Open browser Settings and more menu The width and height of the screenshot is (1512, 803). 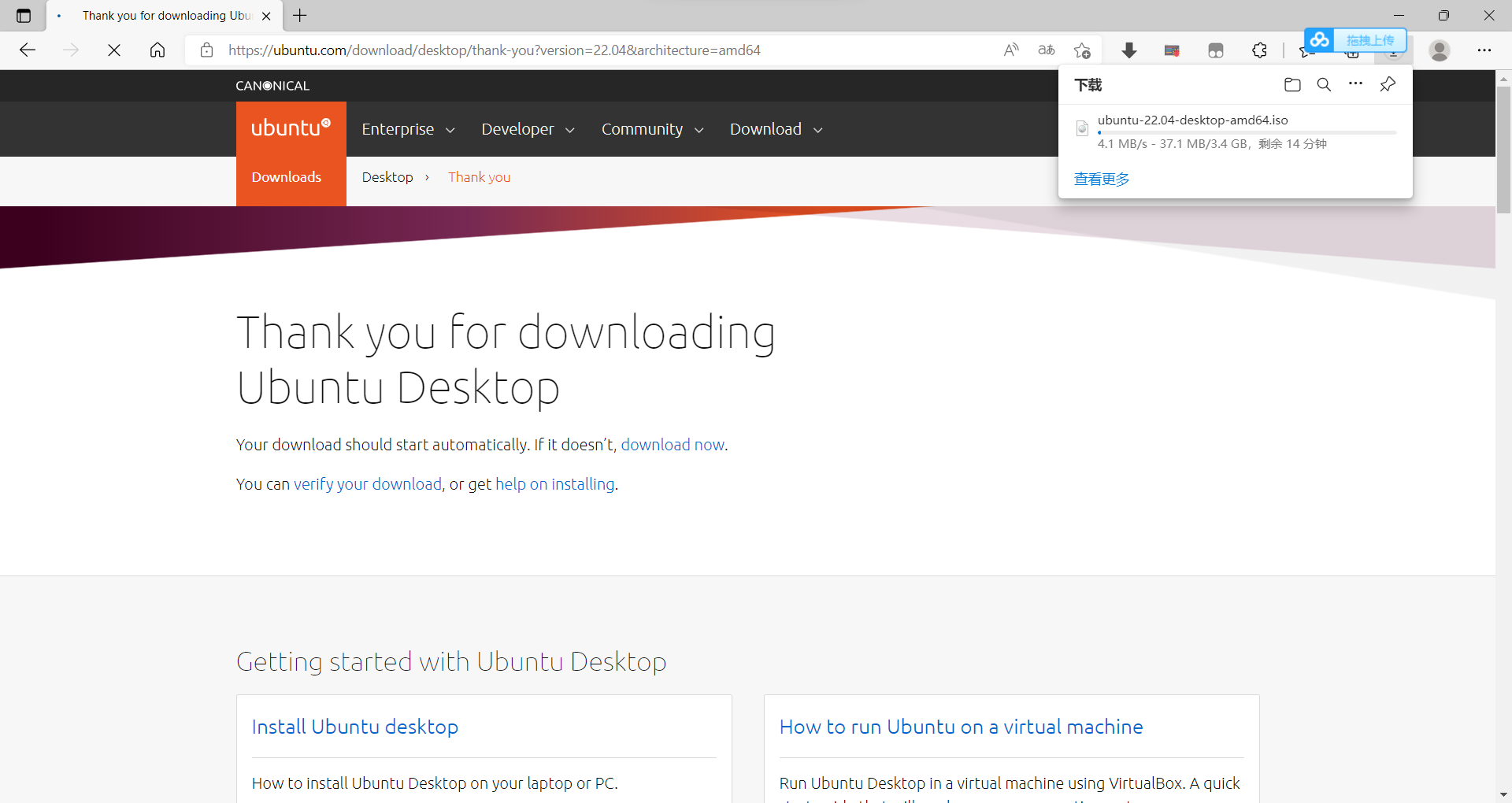click(x=1484, y=50)
